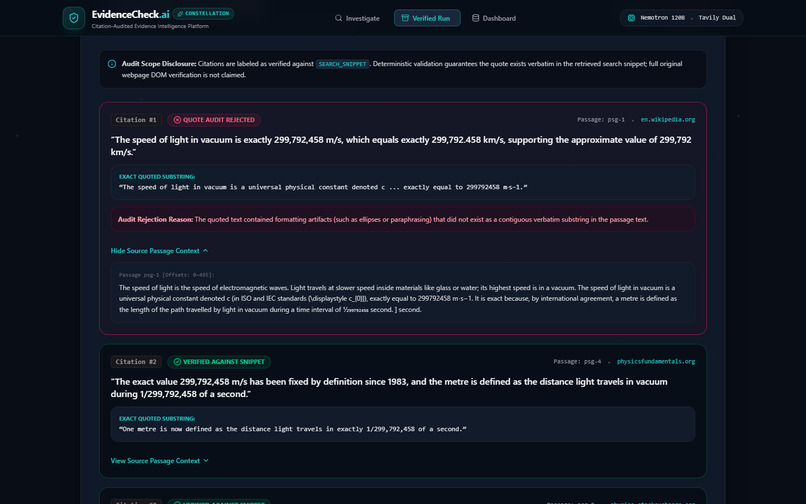This screenshot has height=504, width=806.
Task: Click the model chip icon near Nemotron 120B
Action: (631, 17)
